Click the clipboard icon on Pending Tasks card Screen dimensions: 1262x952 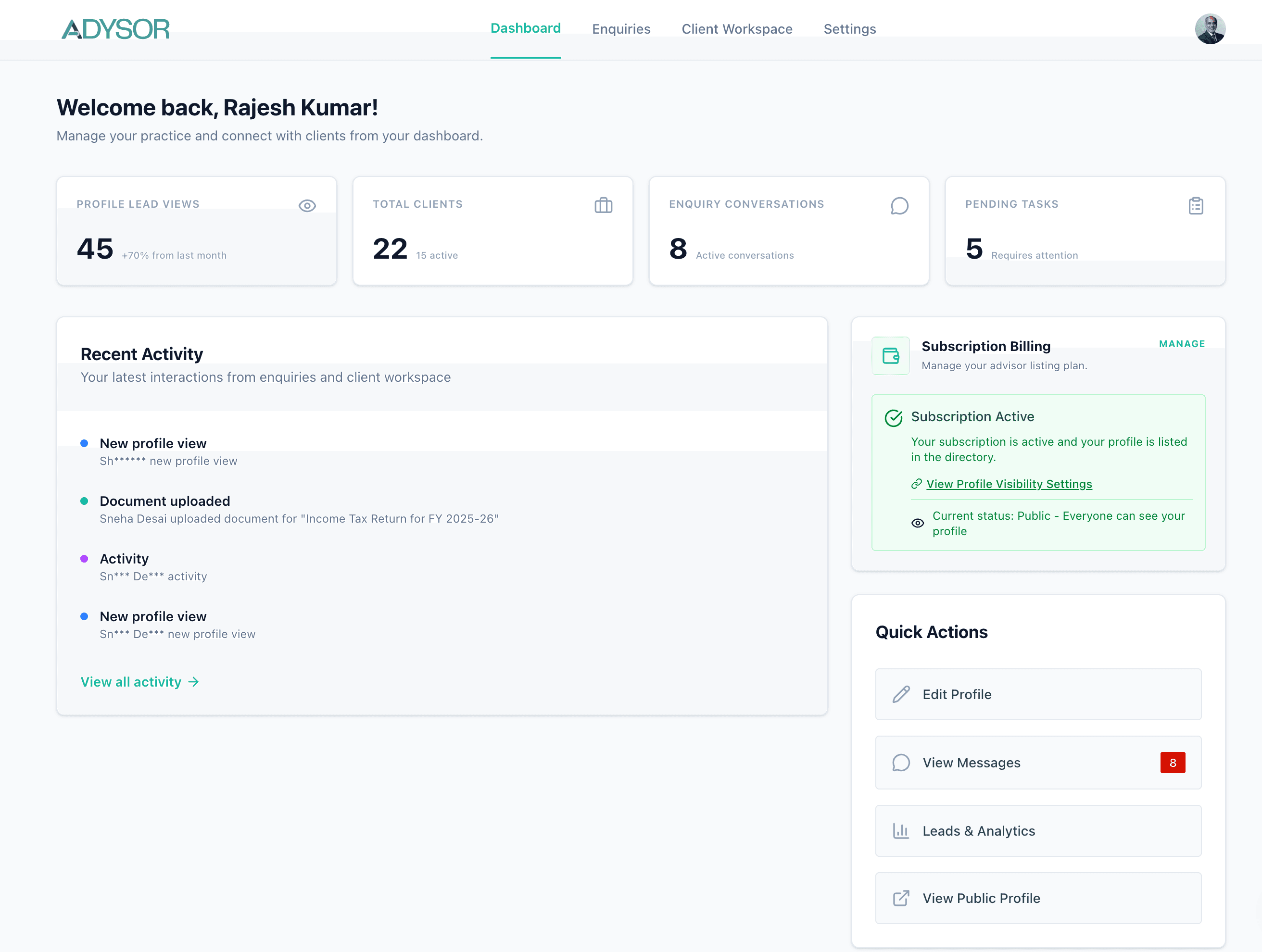coord(1195,205)
